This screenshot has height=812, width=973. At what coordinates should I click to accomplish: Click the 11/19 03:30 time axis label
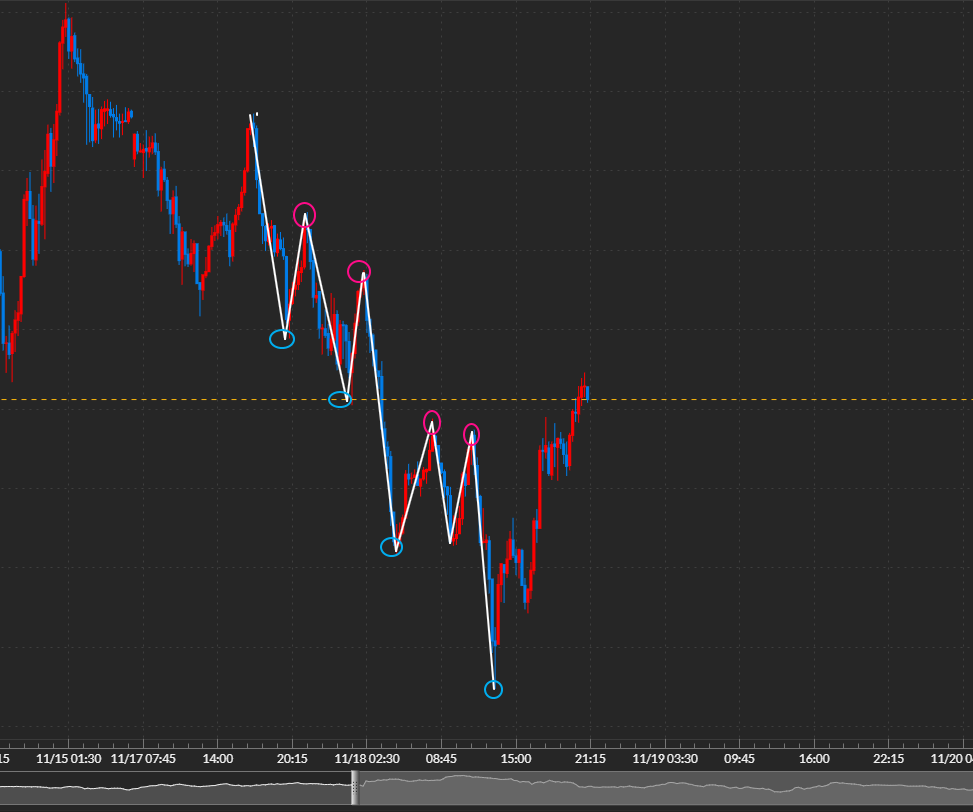click(x=664, y=759)
